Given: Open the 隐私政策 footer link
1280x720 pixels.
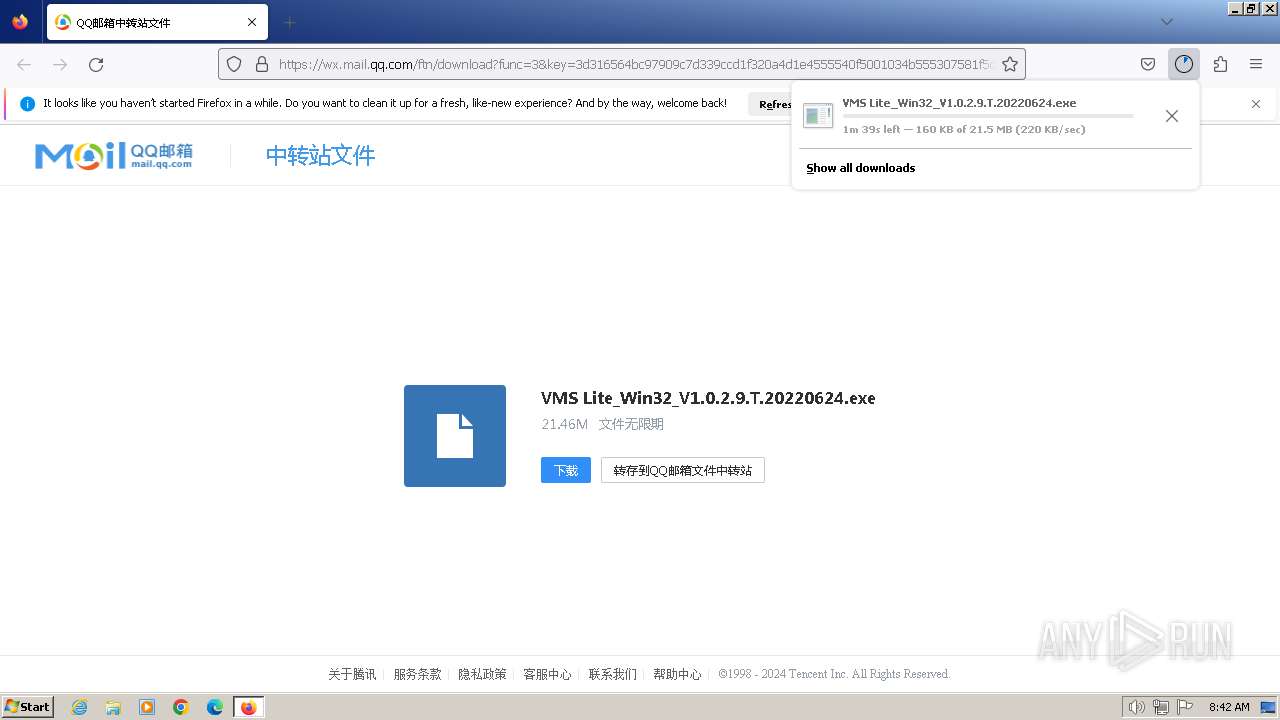Looking at the screenshot, I should tap(482, 674).
